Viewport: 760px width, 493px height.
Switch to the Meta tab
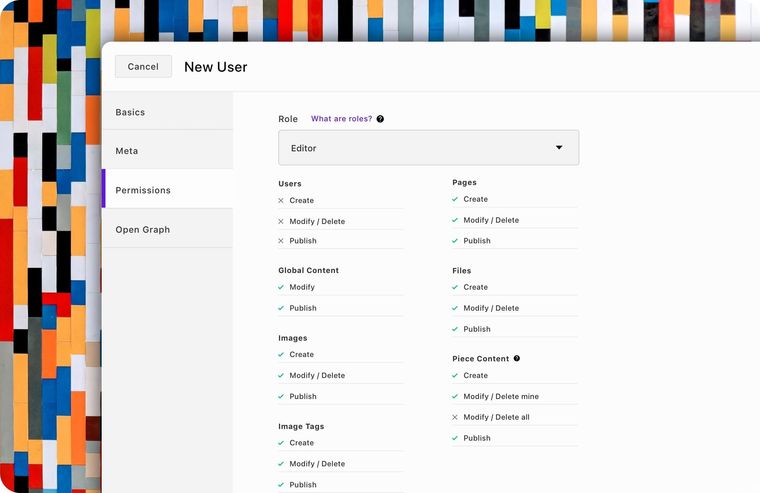(x=168, y=151)
